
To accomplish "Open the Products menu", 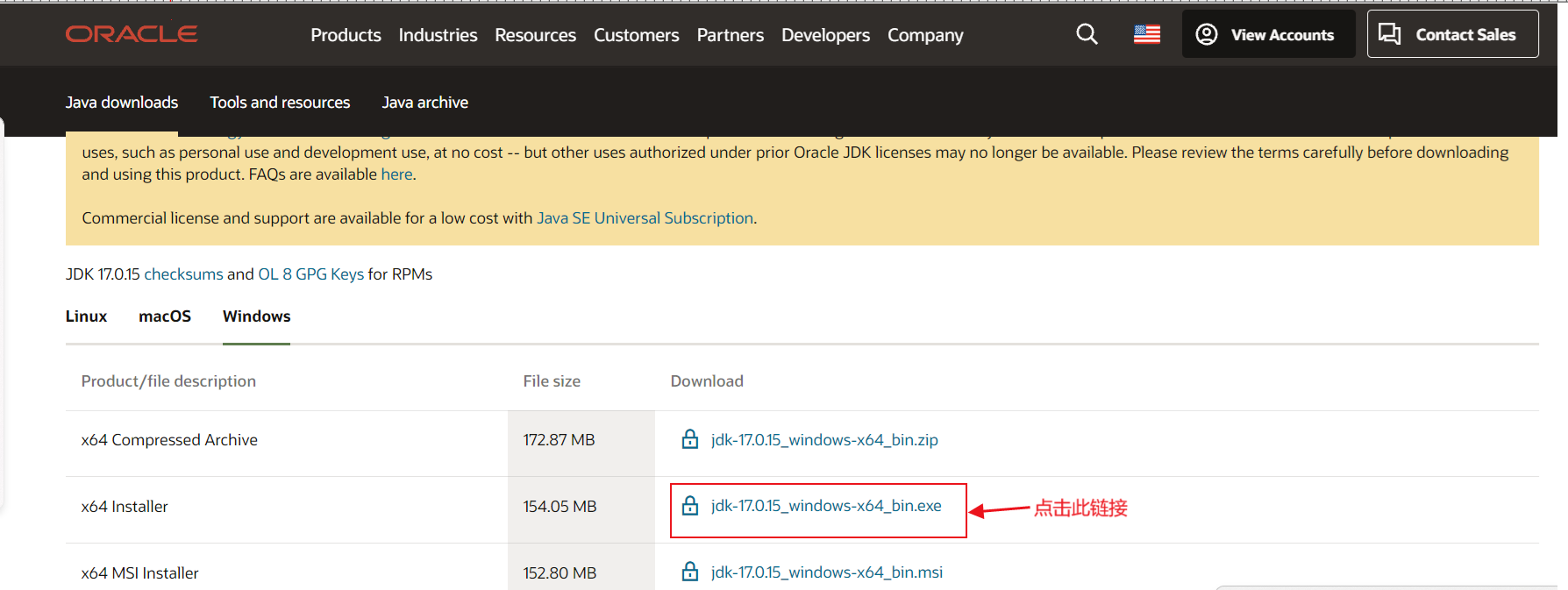I will (346, 35).
